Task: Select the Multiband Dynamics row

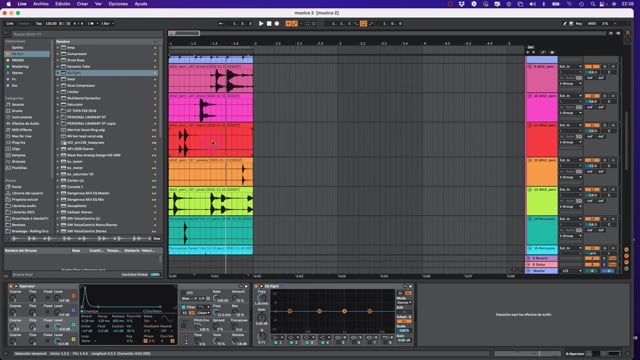Action: tap(107, 98)
